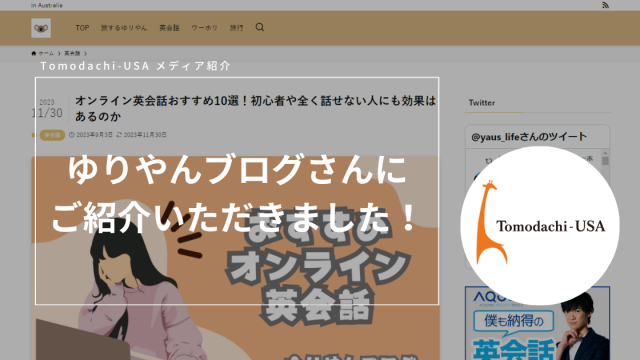Click the refresh updated-date icon
The width and height of the screenshot is (640, 360).
click(x=119, y=135)
